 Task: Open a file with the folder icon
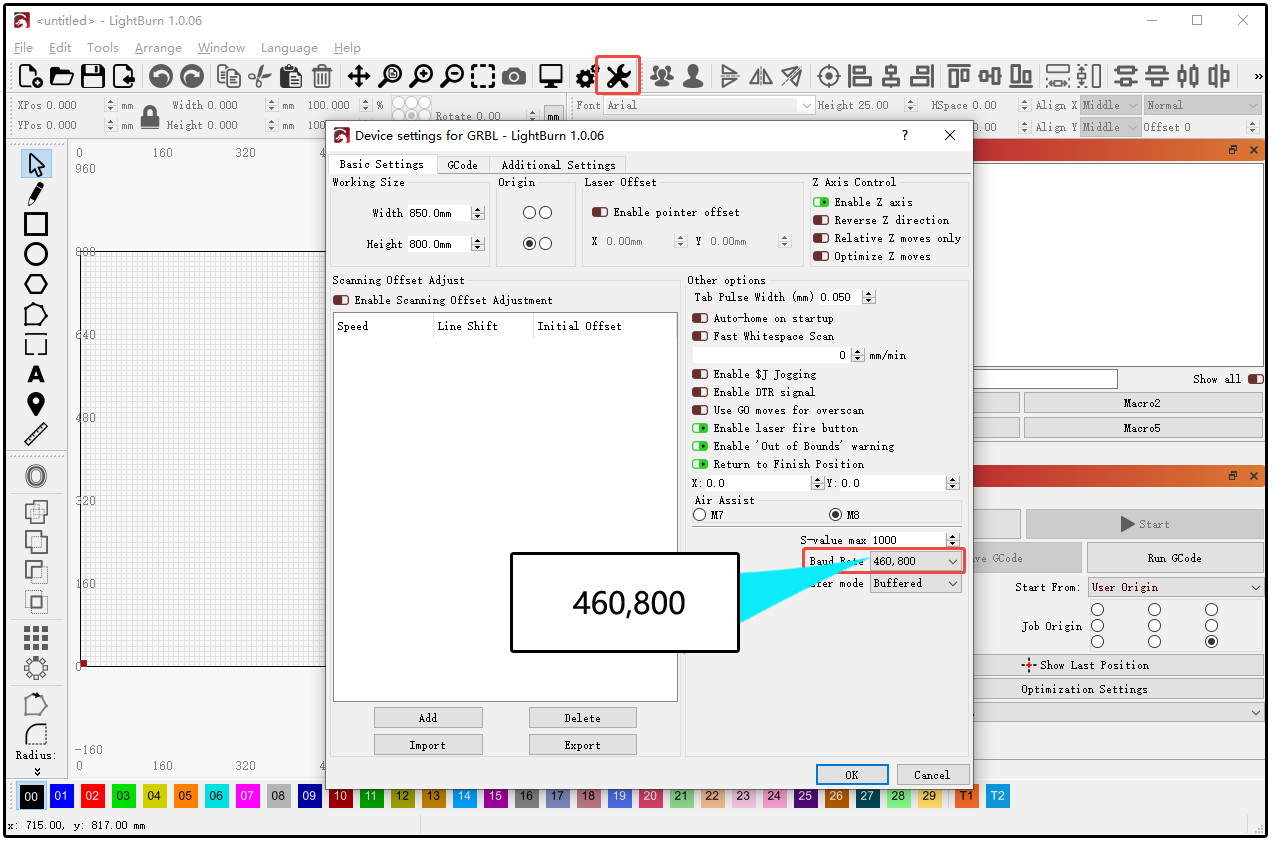[62, 76]
